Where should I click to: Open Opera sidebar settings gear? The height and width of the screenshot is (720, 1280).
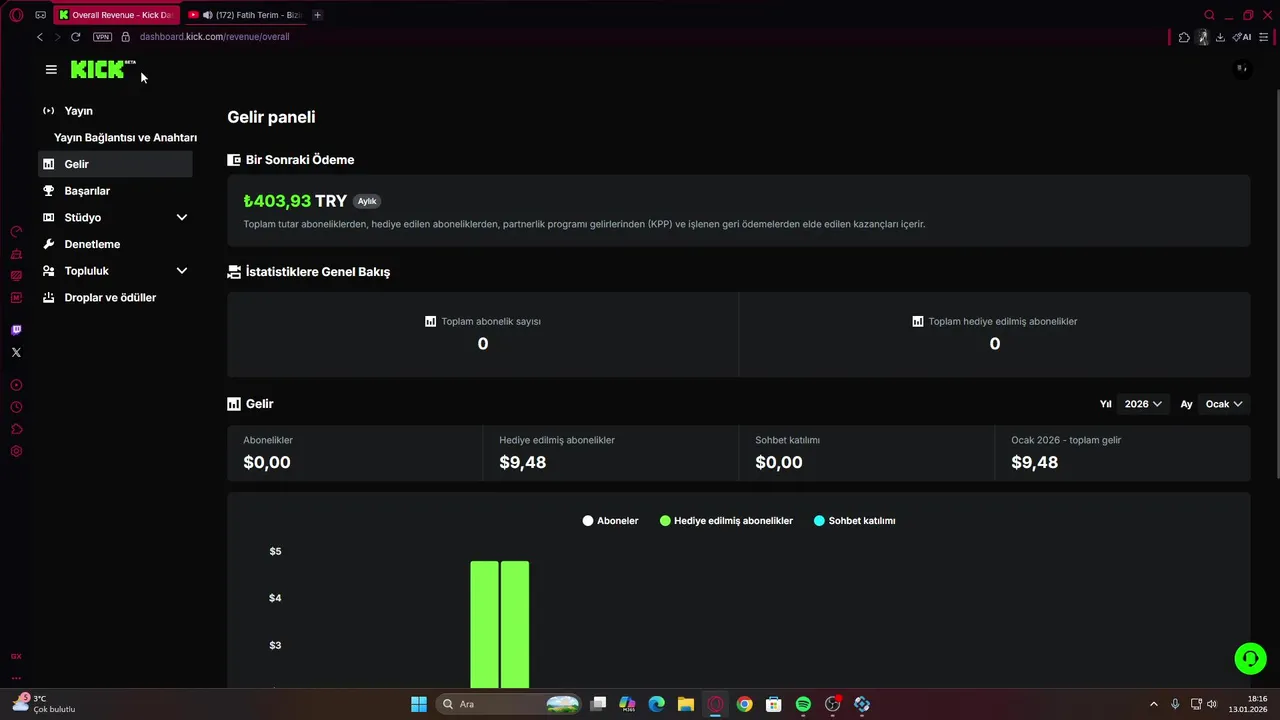click(x=16, y=451)
